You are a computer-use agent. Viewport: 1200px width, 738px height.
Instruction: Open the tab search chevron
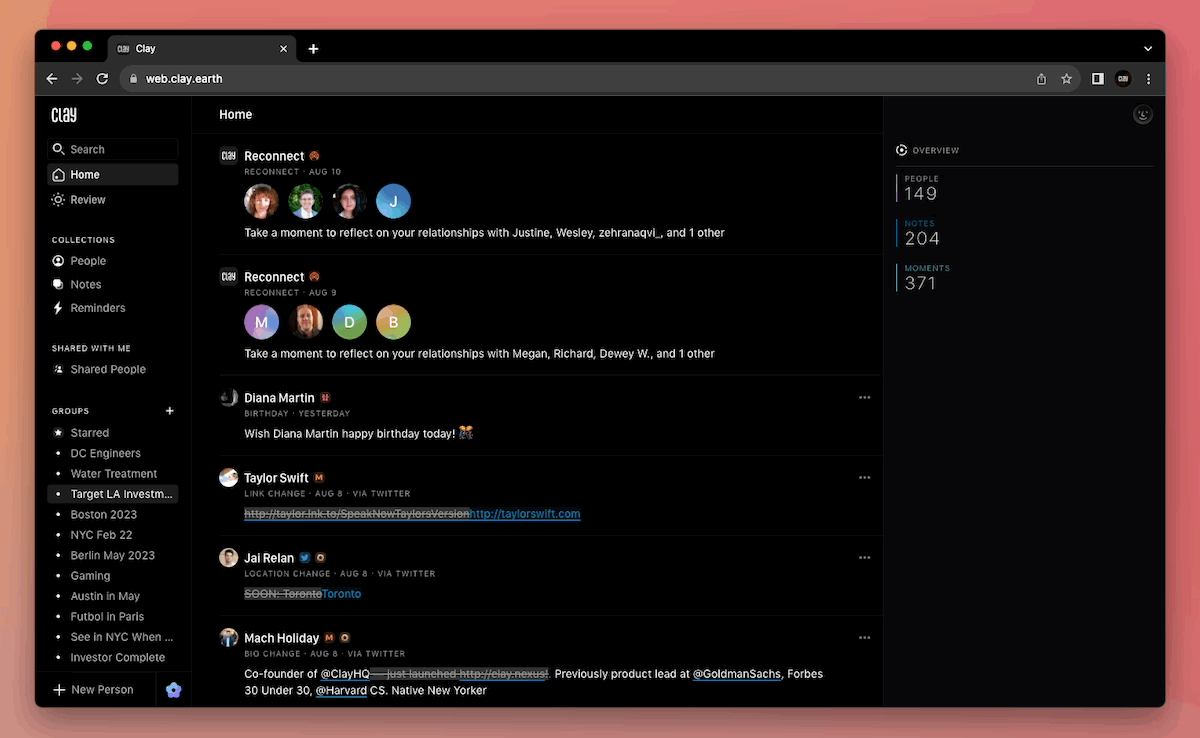pyautogui.click(x=1148, y=48)
